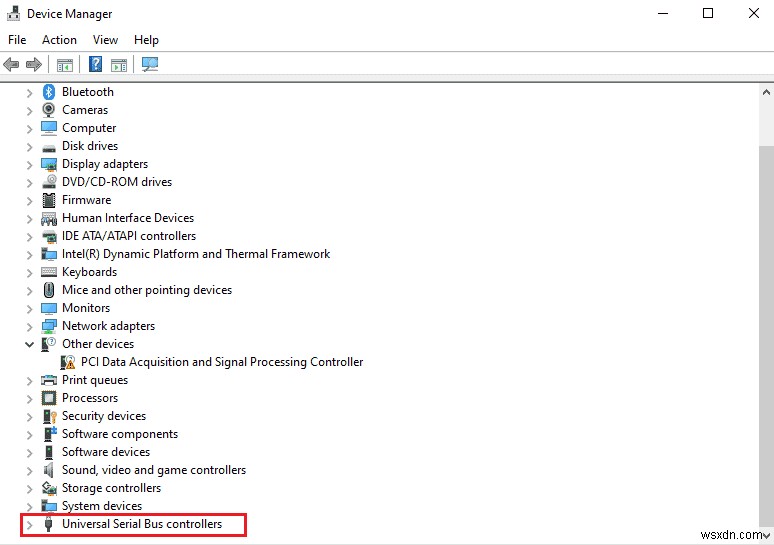Click the Mice and other pointing devices icon
The height and width of the screenshot is (545, 774).
(49, 290)
